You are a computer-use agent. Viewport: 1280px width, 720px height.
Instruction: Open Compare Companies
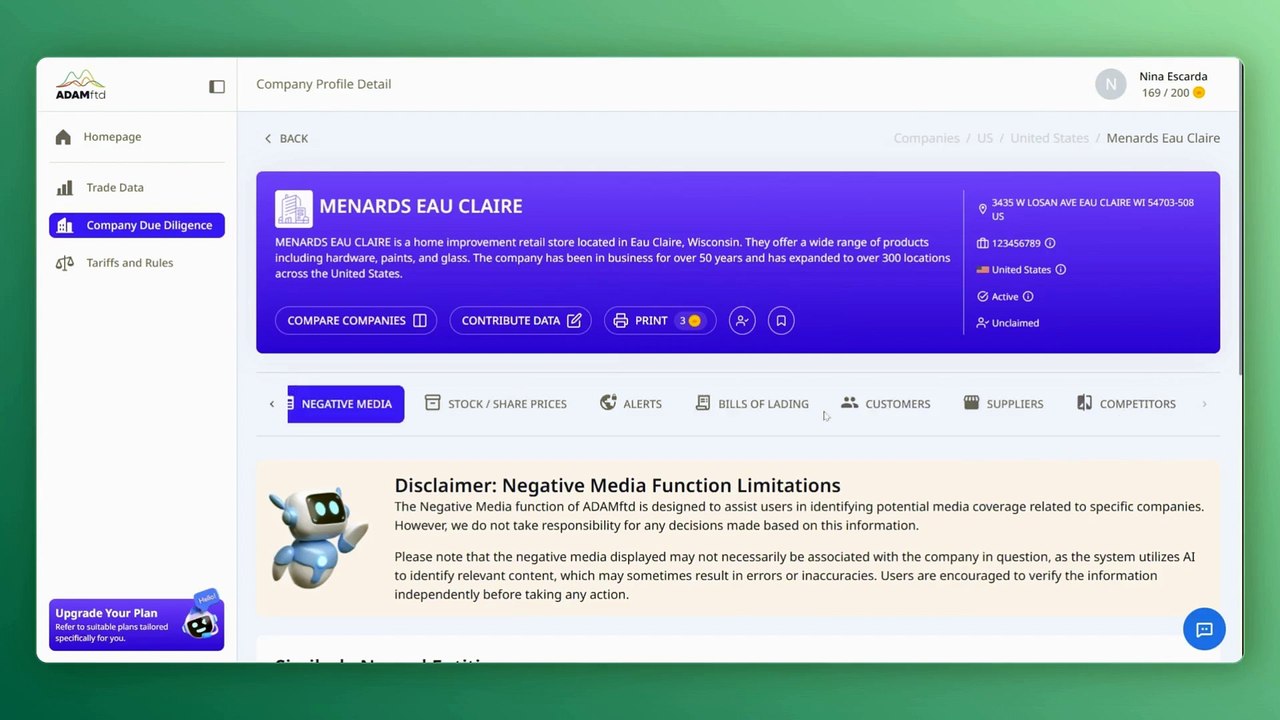coord(356,320)
